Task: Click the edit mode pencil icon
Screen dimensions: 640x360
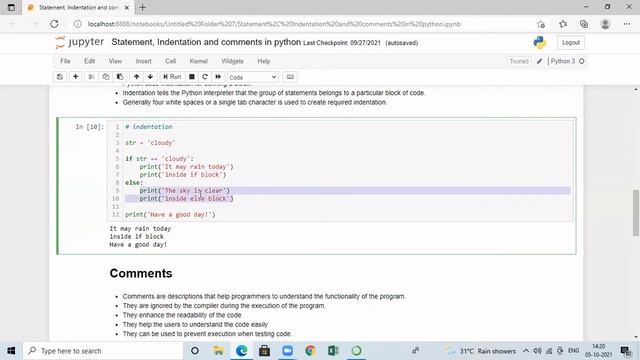Action: [539, 61]
